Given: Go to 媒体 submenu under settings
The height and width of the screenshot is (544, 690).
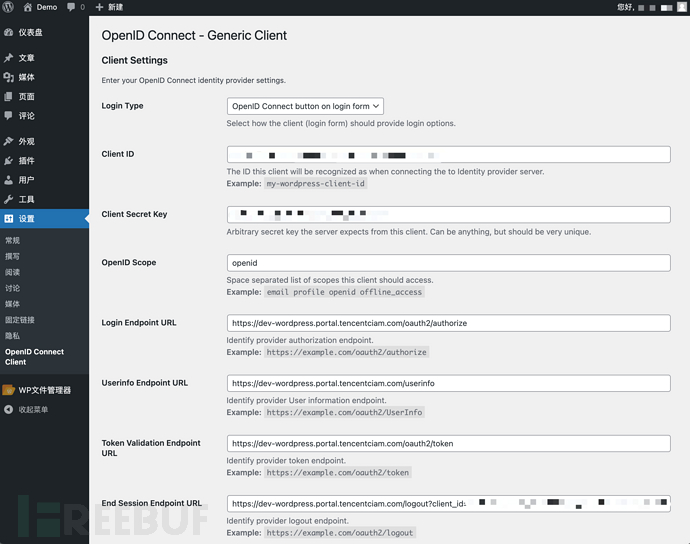Looking at the screenshot, I should [x=12, y=304].
